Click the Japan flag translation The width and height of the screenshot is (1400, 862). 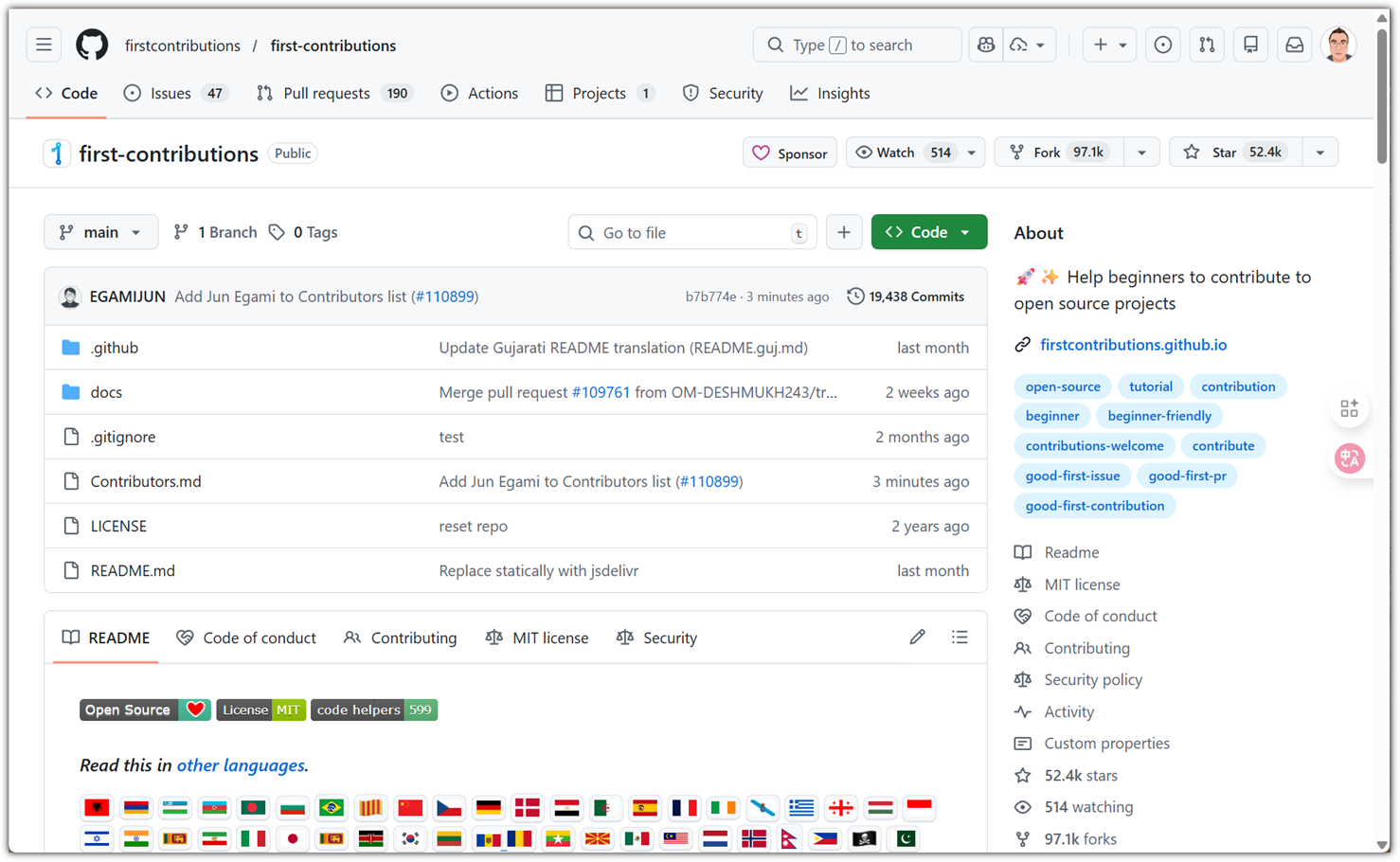(x=293, y=838)
